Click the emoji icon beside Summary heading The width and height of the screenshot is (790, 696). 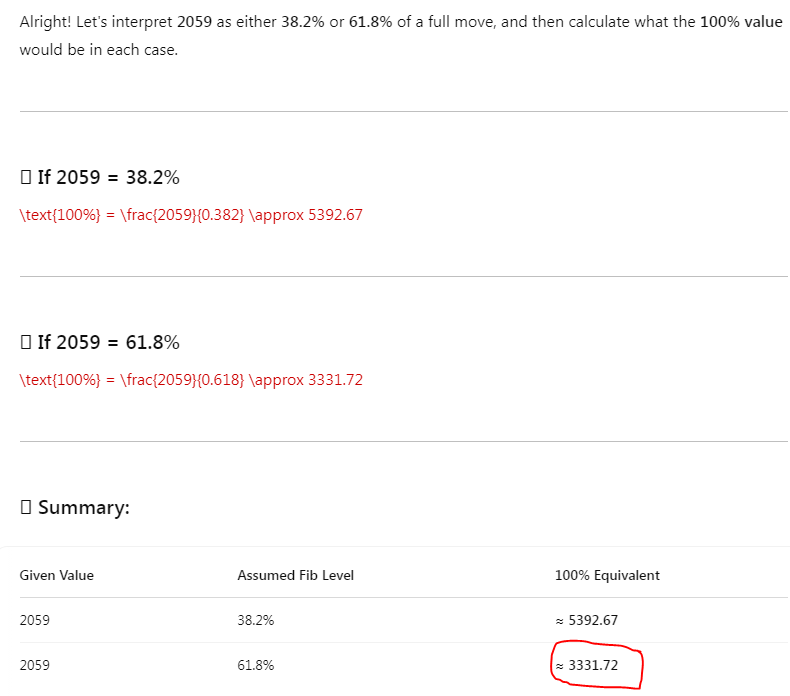click(26, 508)
